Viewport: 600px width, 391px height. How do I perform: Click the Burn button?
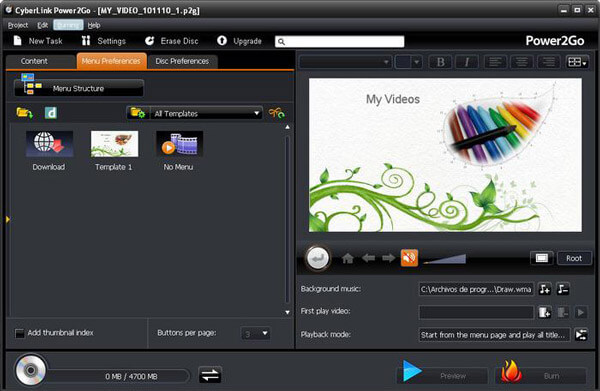pyautogui.click(x=541, y=375)
